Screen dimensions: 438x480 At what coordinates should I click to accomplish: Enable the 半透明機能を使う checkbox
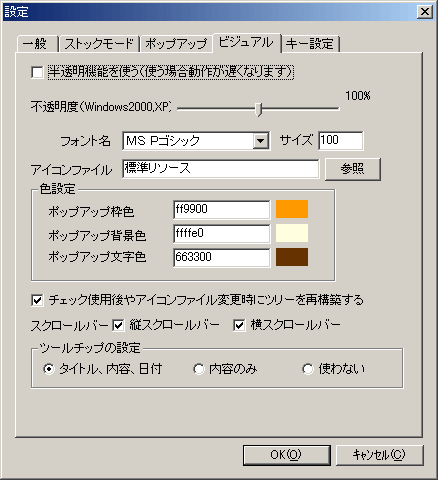pyautogui.click(x=37, y=72)
